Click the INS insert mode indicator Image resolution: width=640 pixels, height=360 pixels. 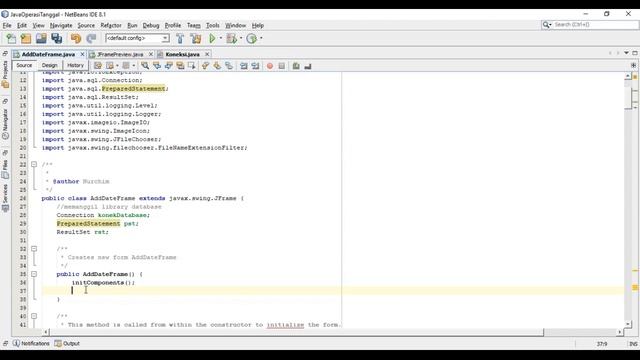633,344
